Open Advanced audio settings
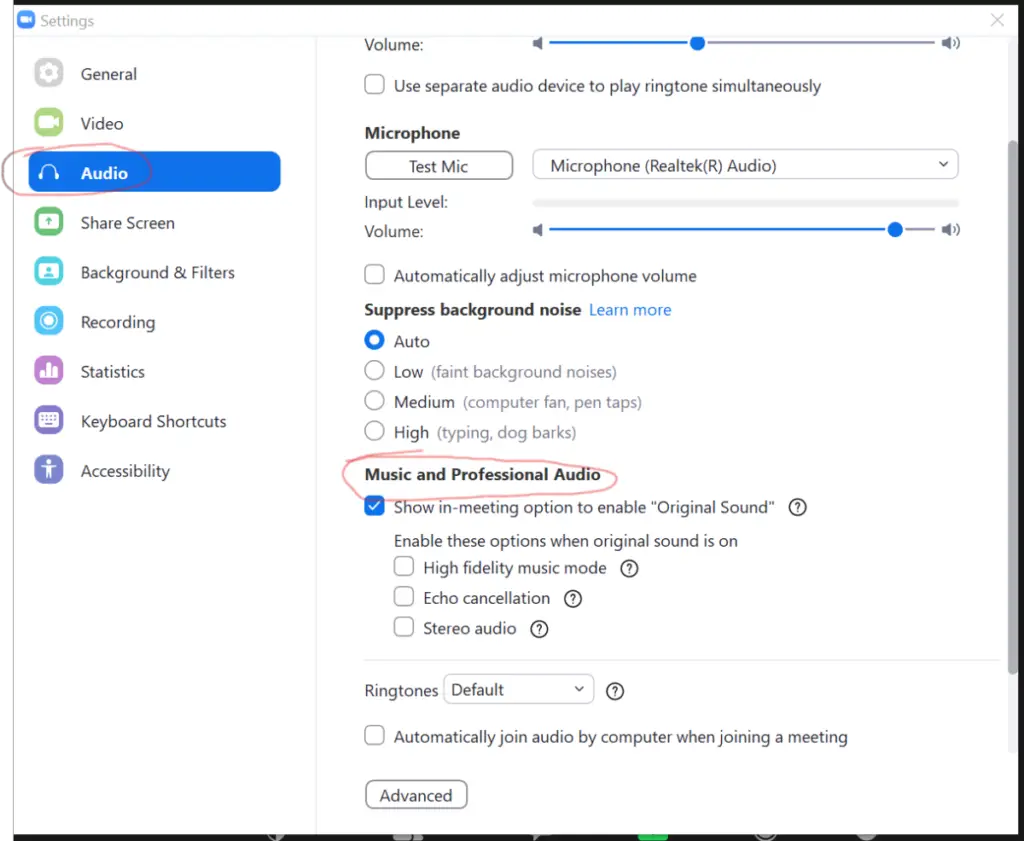1024x841 pixels. pyautogui.click(x=416, y=795)
